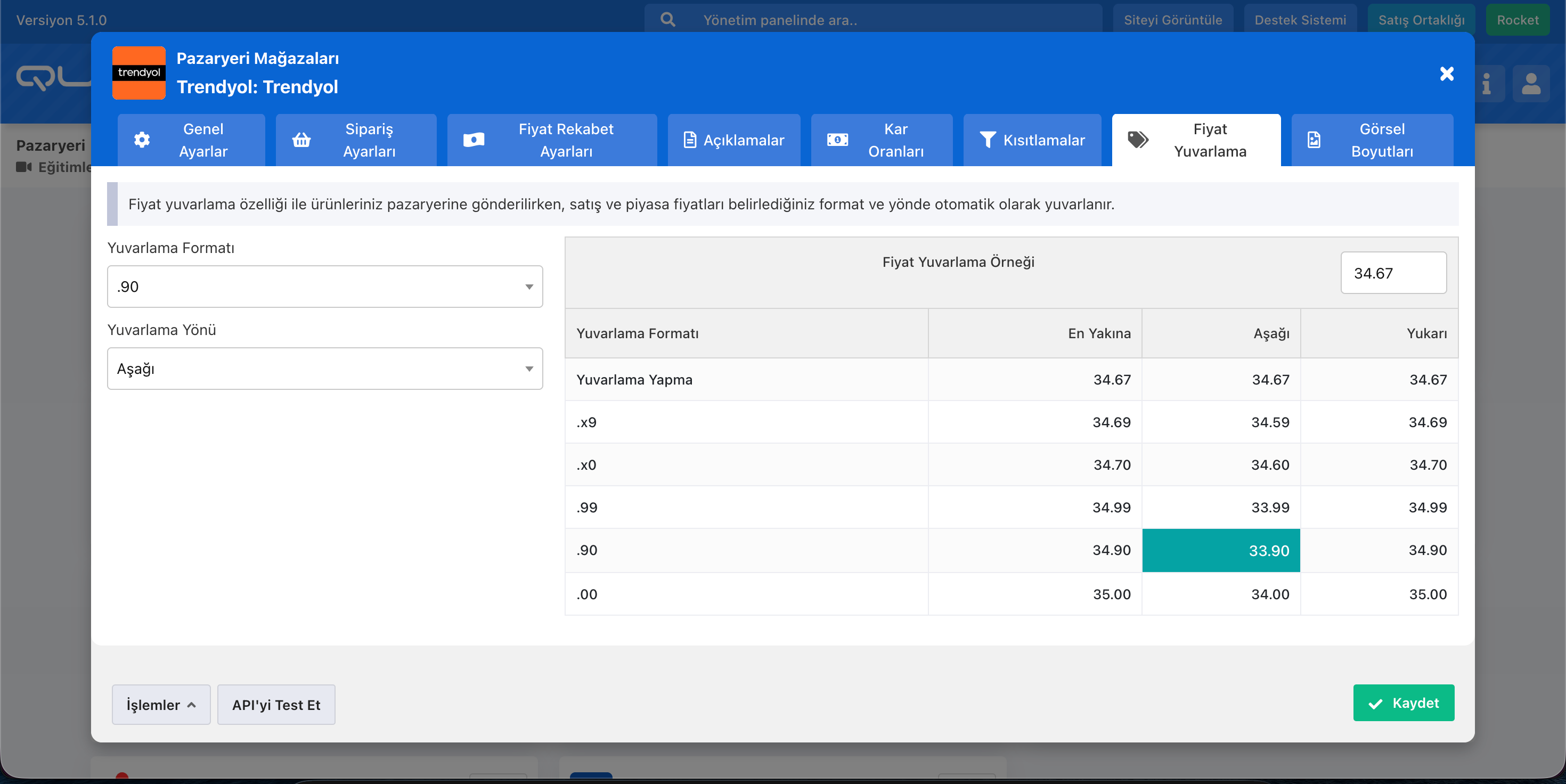Viewport: 1566px width, 784px height.
Task: Click the image file icon on Görsel Boyutları
Action: click(1314, 140)
